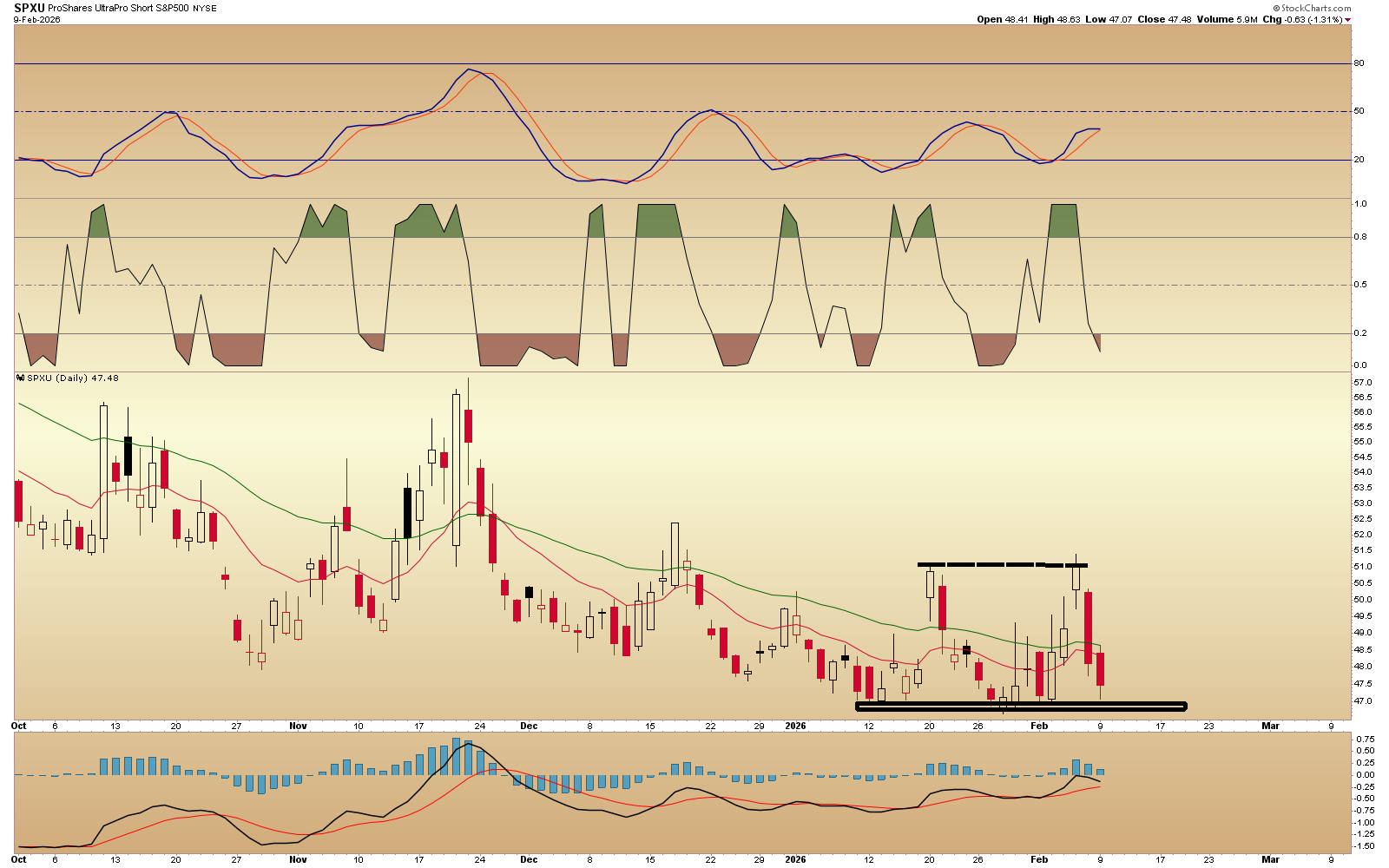Image resolution: width=1389 pixels, height=868 pixels.
Task: Click the SPXU ticker symbol in header
Action: pyautogui.click(x=29, y=8)
